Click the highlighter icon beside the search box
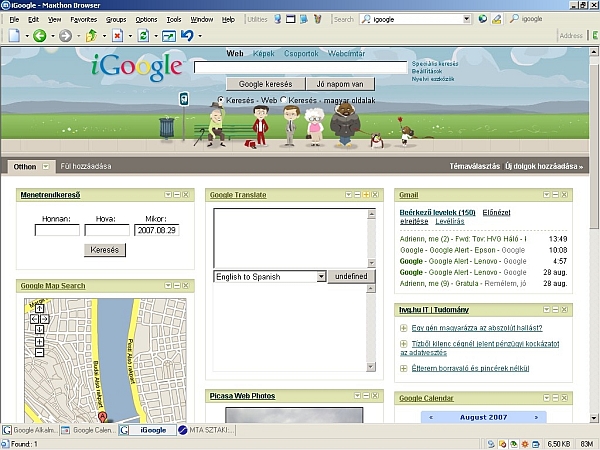This screenshot has height=450, width=600. coord(497,19)
